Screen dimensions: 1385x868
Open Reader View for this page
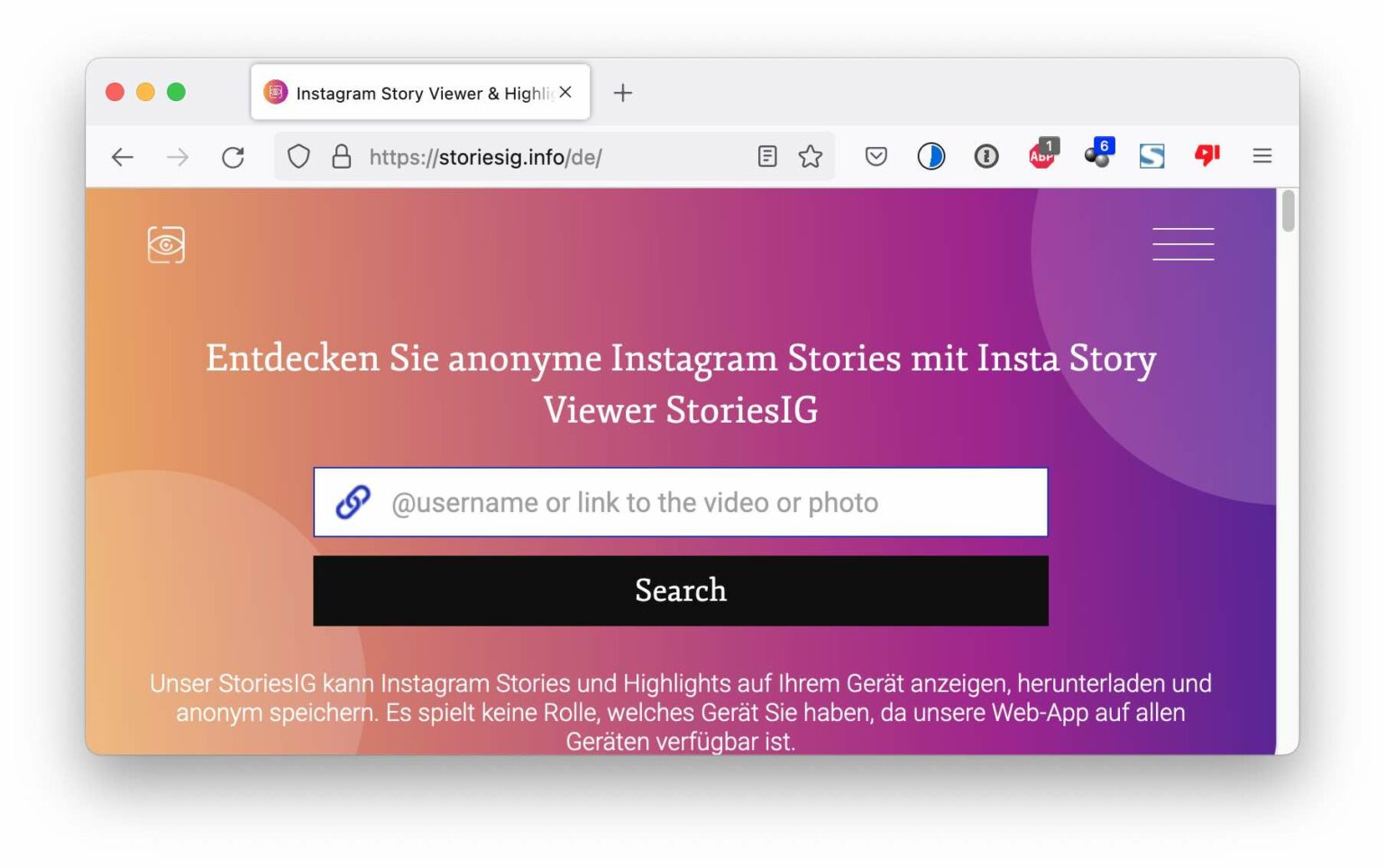point(767,155)
